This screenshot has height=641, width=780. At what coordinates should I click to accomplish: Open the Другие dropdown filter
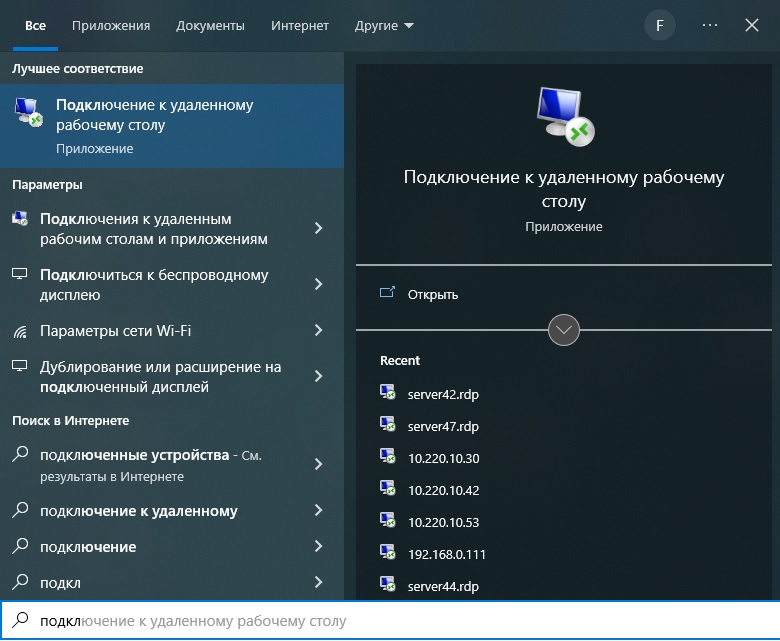pos(384,26)
